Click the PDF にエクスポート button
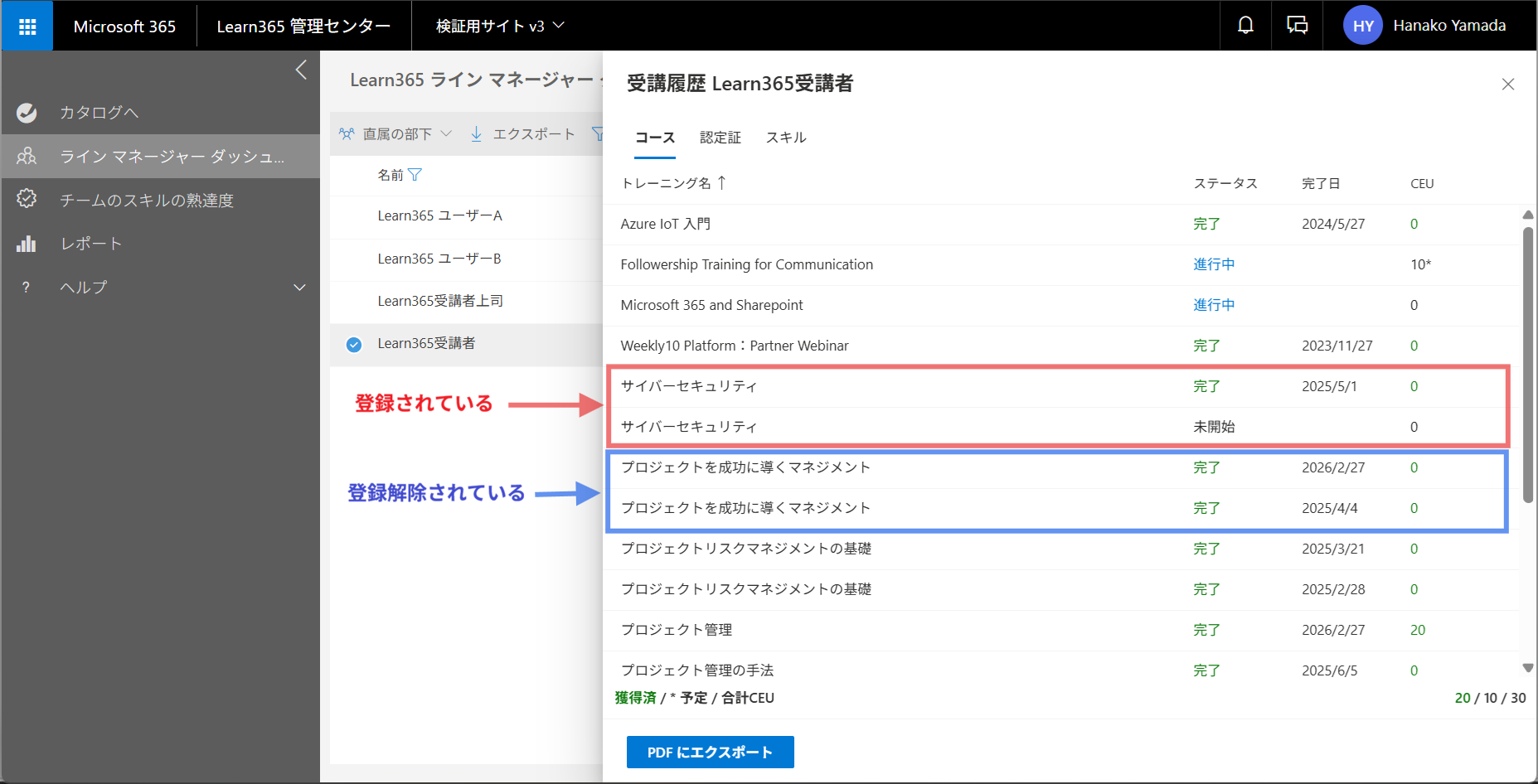The height and width of the screenshot is (784, 1538). point(711,752)
